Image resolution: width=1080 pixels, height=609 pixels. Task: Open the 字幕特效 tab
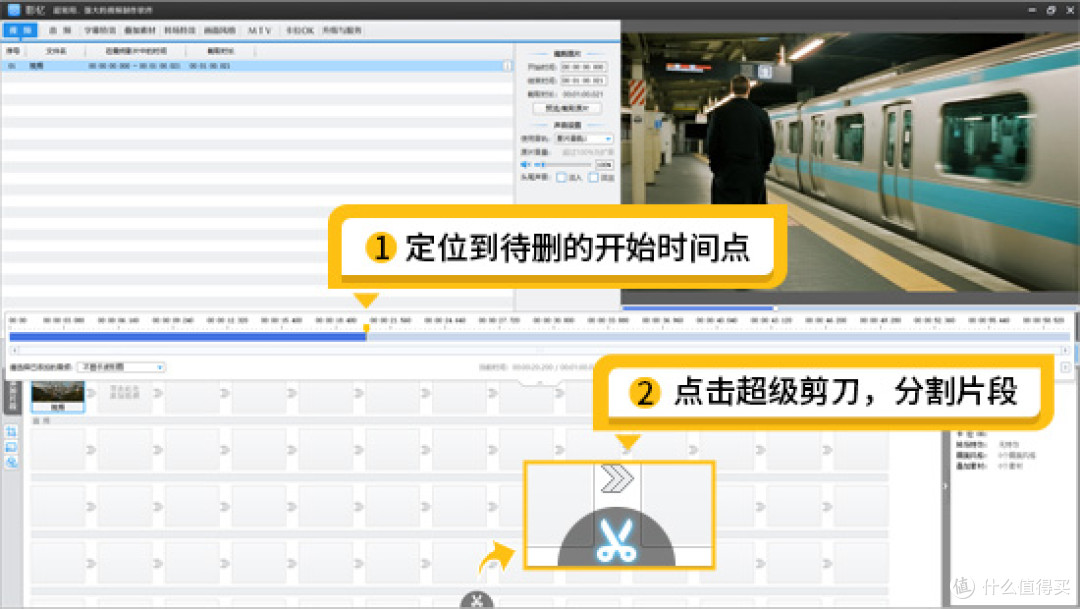[x=100, y=30]
